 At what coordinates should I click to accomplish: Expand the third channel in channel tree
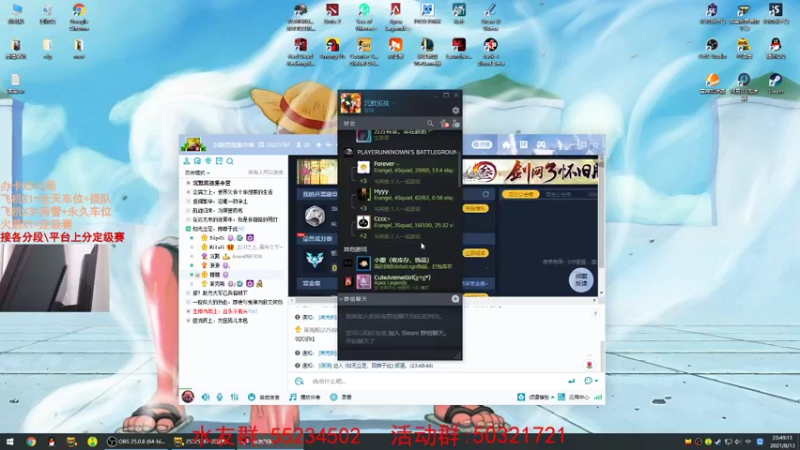(188, 201)
